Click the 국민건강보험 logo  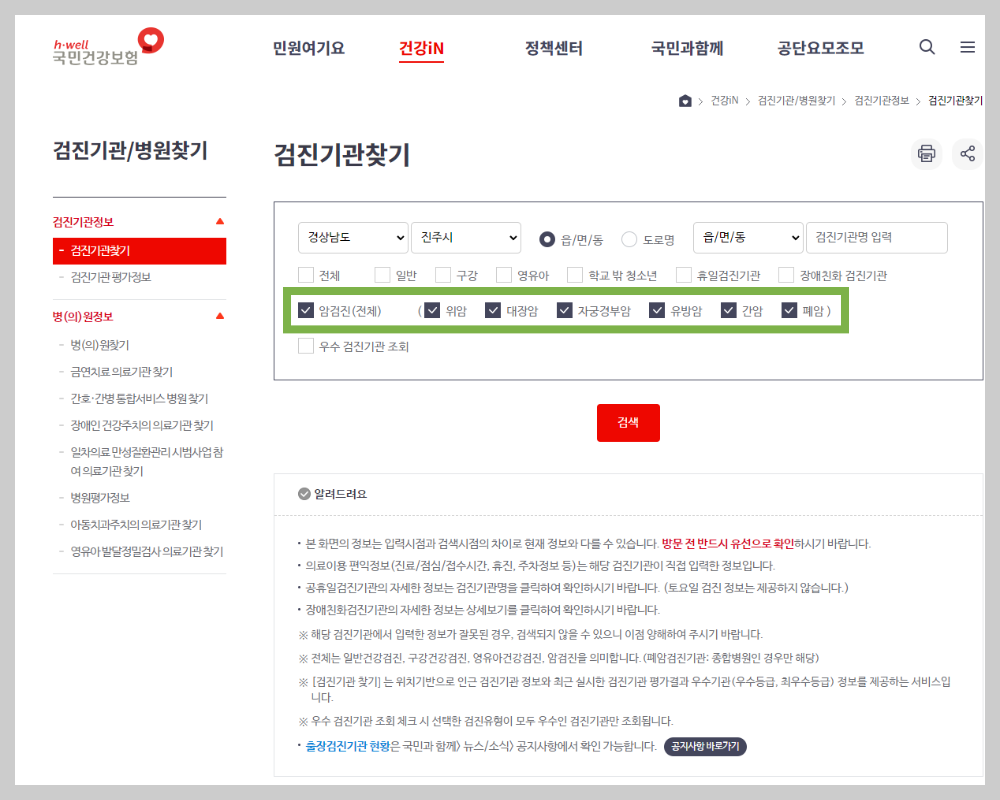pyautogui.click(x=108, y=47)
